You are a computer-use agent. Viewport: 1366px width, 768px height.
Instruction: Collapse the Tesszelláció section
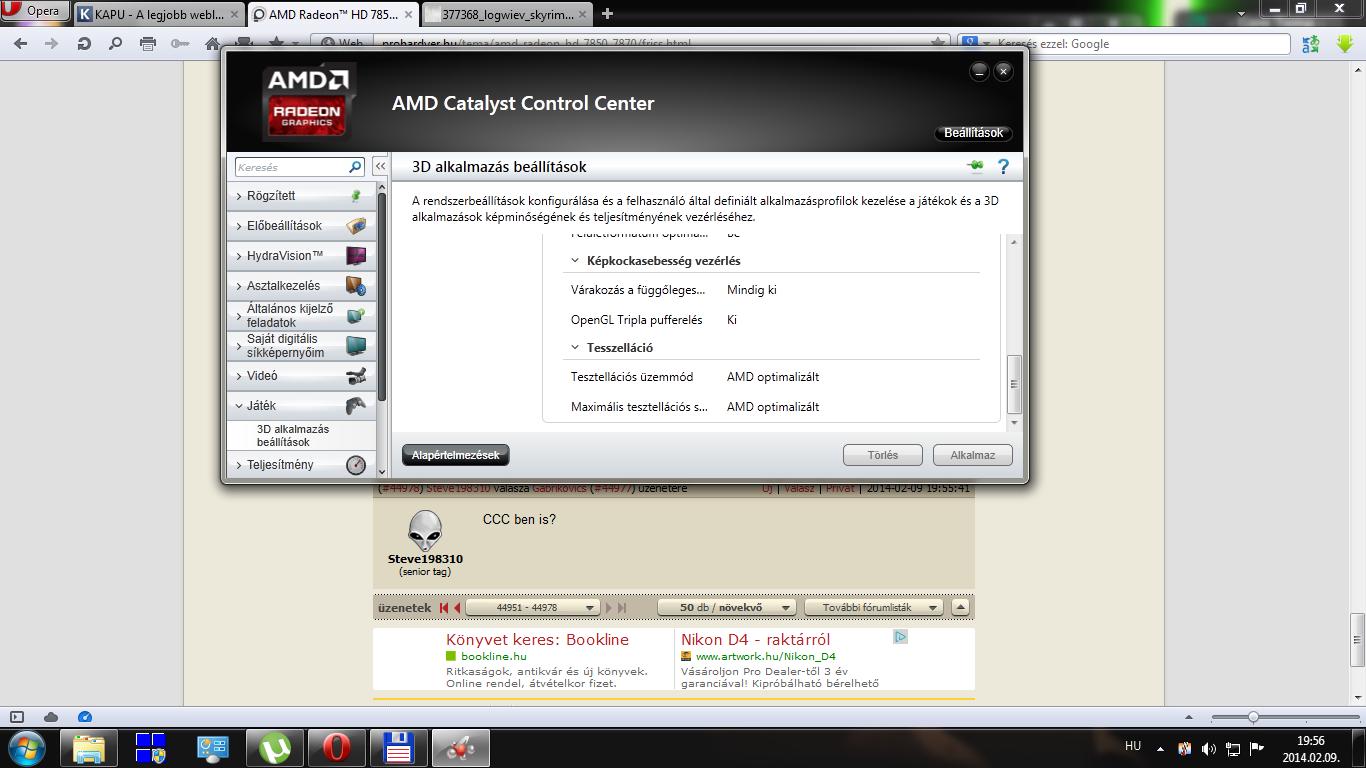(x=575, y=348)
